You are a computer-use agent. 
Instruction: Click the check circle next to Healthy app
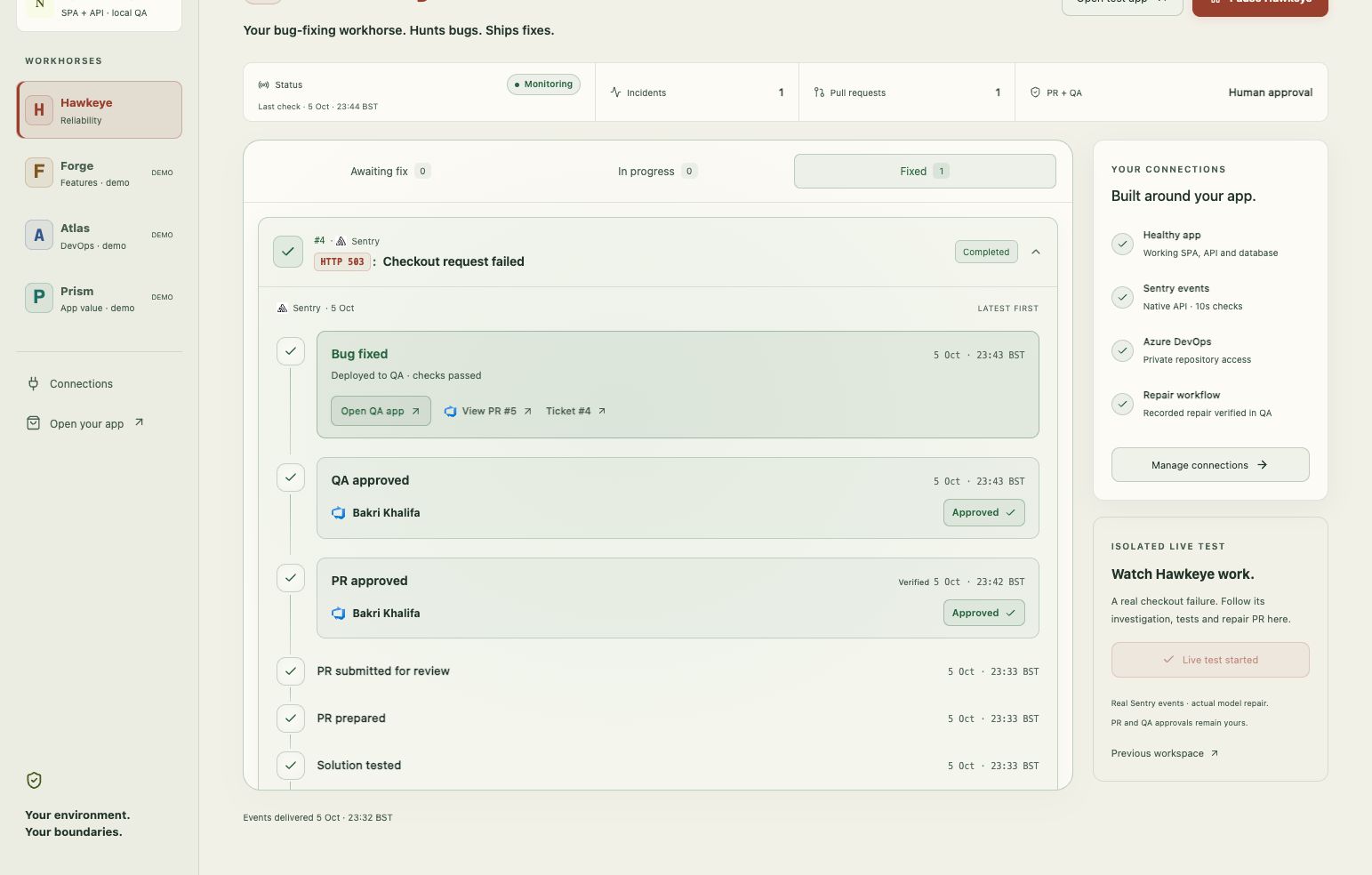(x=1122, y=244)
